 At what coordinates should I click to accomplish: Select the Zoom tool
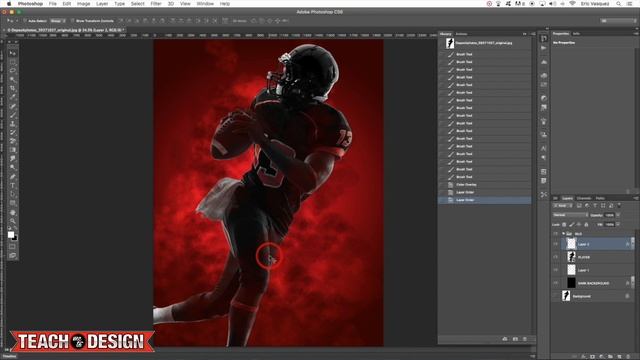(x=13, y=221)
